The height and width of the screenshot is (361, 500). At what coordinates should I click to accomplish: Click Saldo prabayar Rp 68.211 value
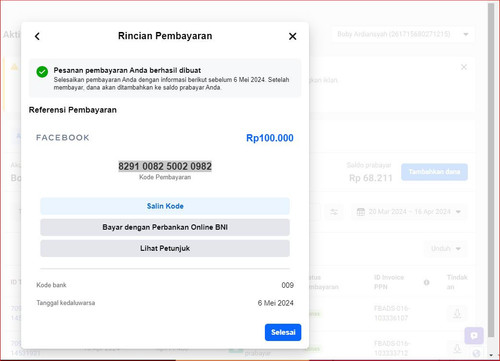click(x=370, y=178)
